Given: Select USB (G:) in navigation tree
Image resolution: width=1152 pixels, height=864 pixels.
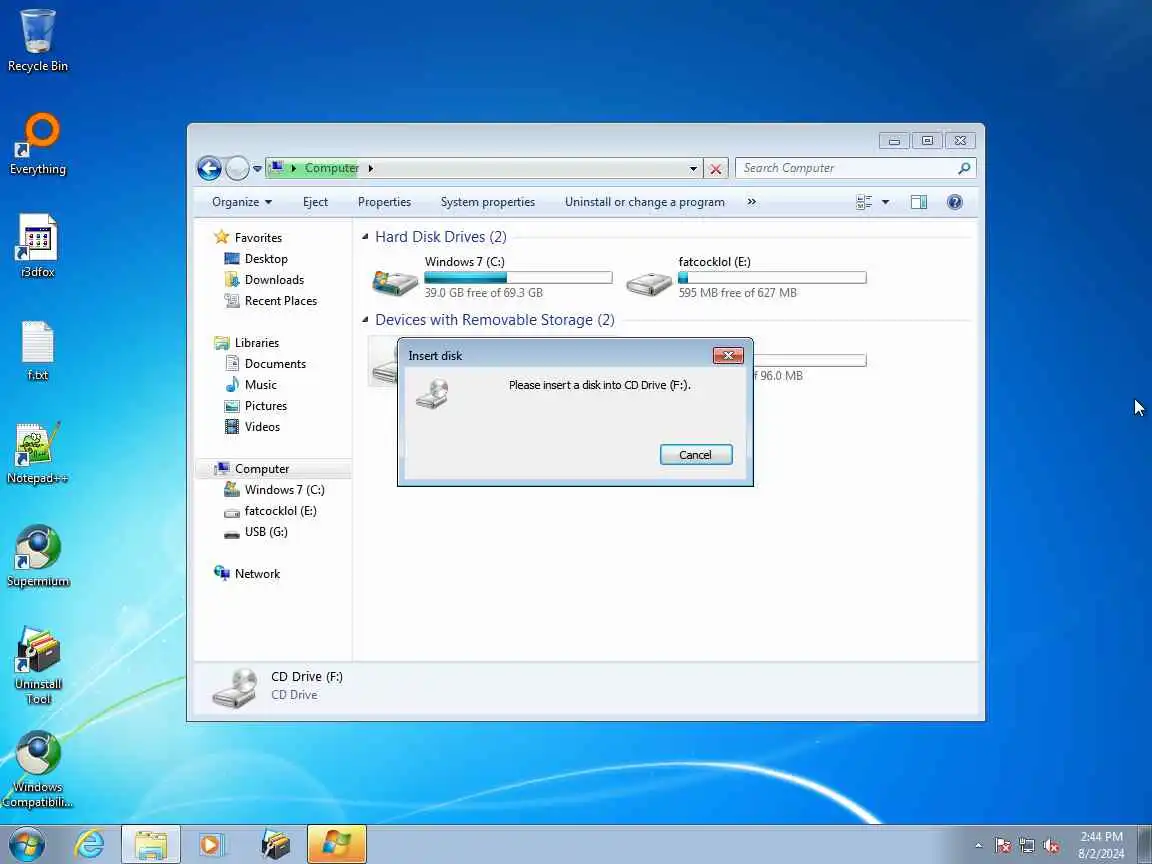Looking at the screenshot, I should coord(256,532).
